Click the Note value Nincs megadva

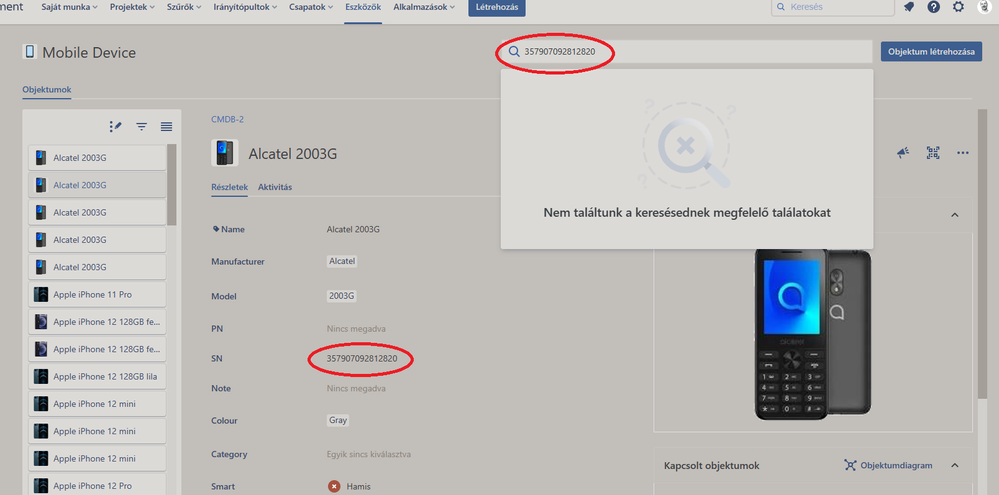tap(356, 388)
